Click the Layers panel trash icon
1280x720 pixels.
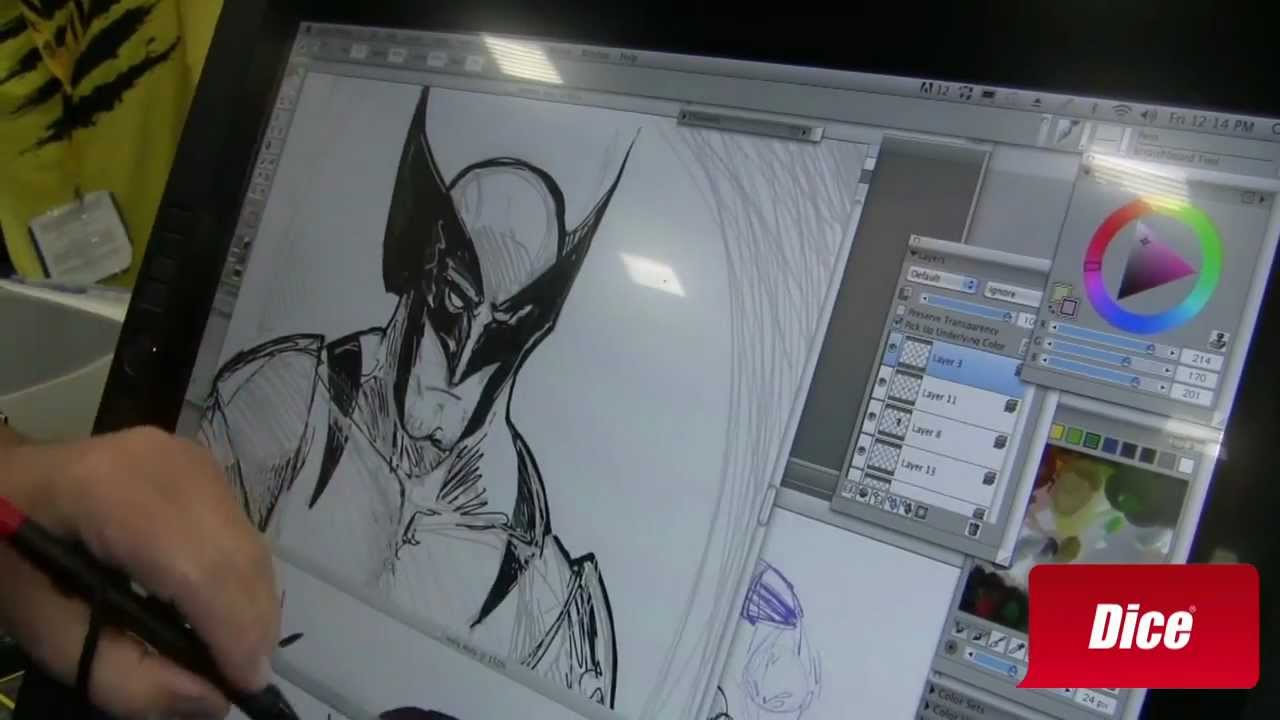(x=973, y=530)
